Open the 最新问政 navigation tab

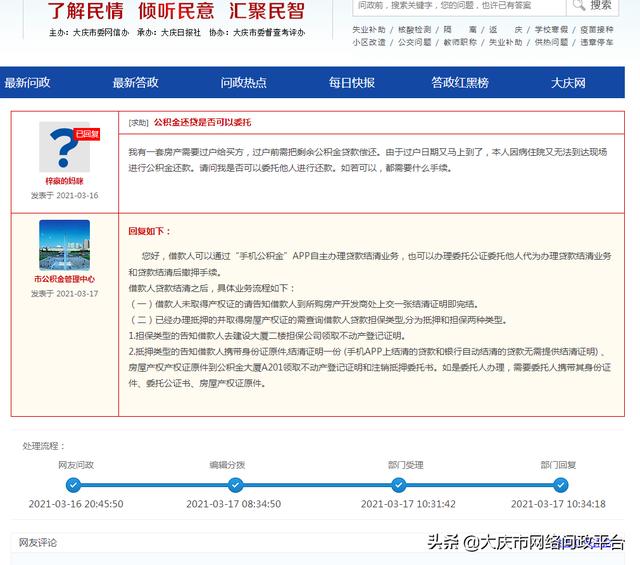27,82
